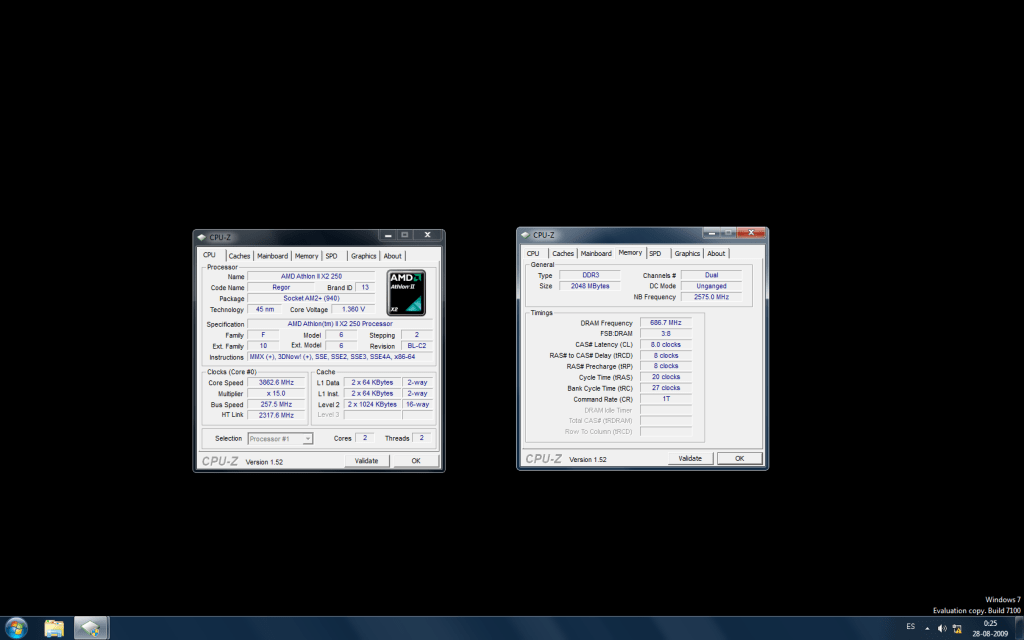
Task: Click CPU-Z title icon in left window
Action: [x=202, y=237]
